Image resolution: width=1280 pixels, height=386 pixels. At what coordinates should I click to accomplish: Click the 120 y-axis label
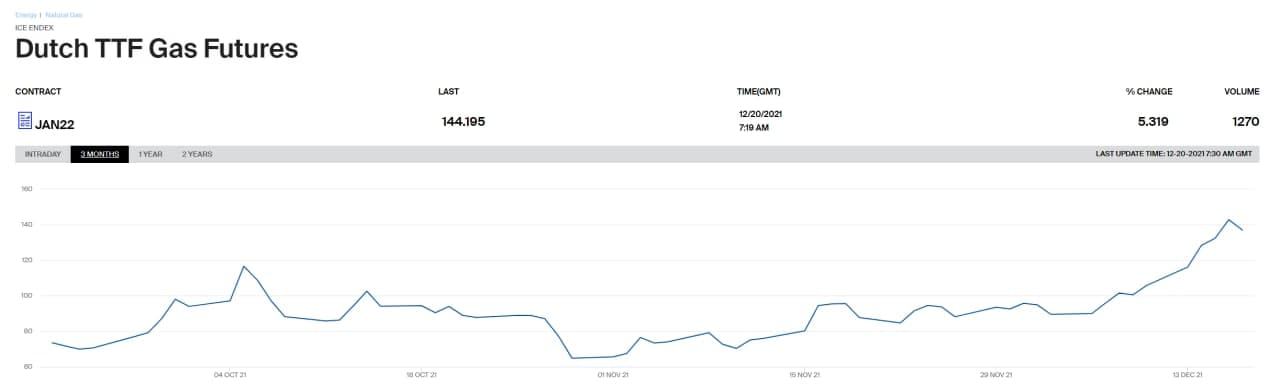coord(27,260)
